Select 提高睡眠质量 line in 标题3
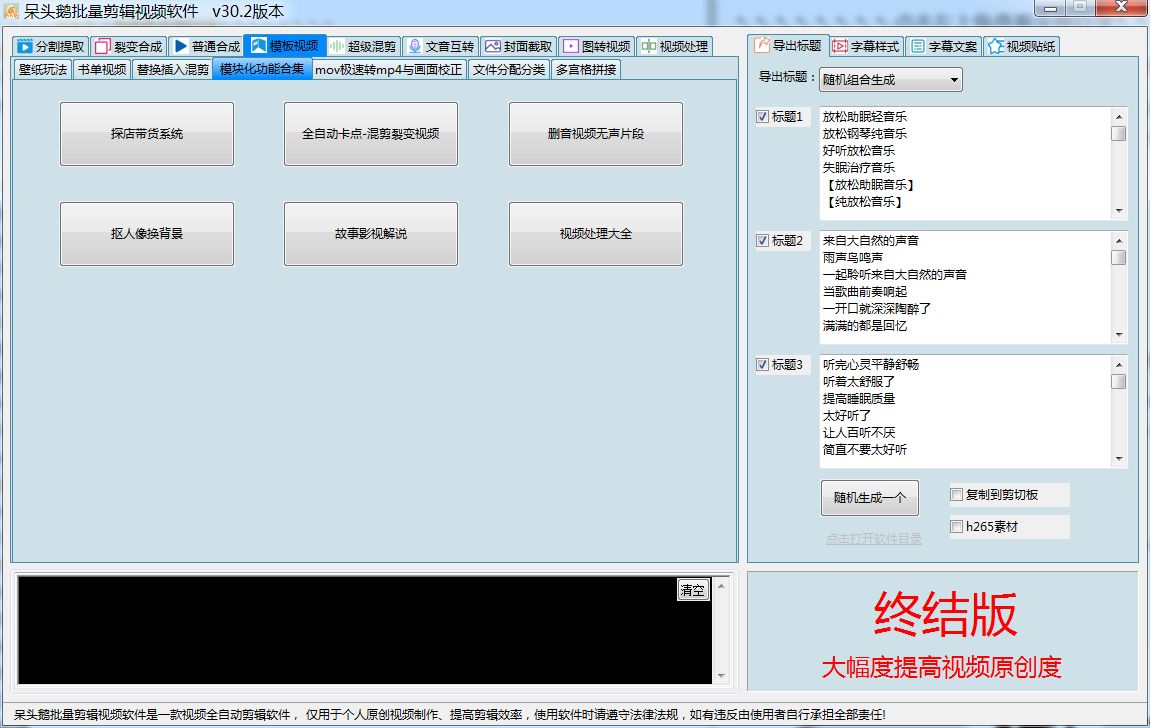This screenshot has width=1150, height=728. click(858, 398)
